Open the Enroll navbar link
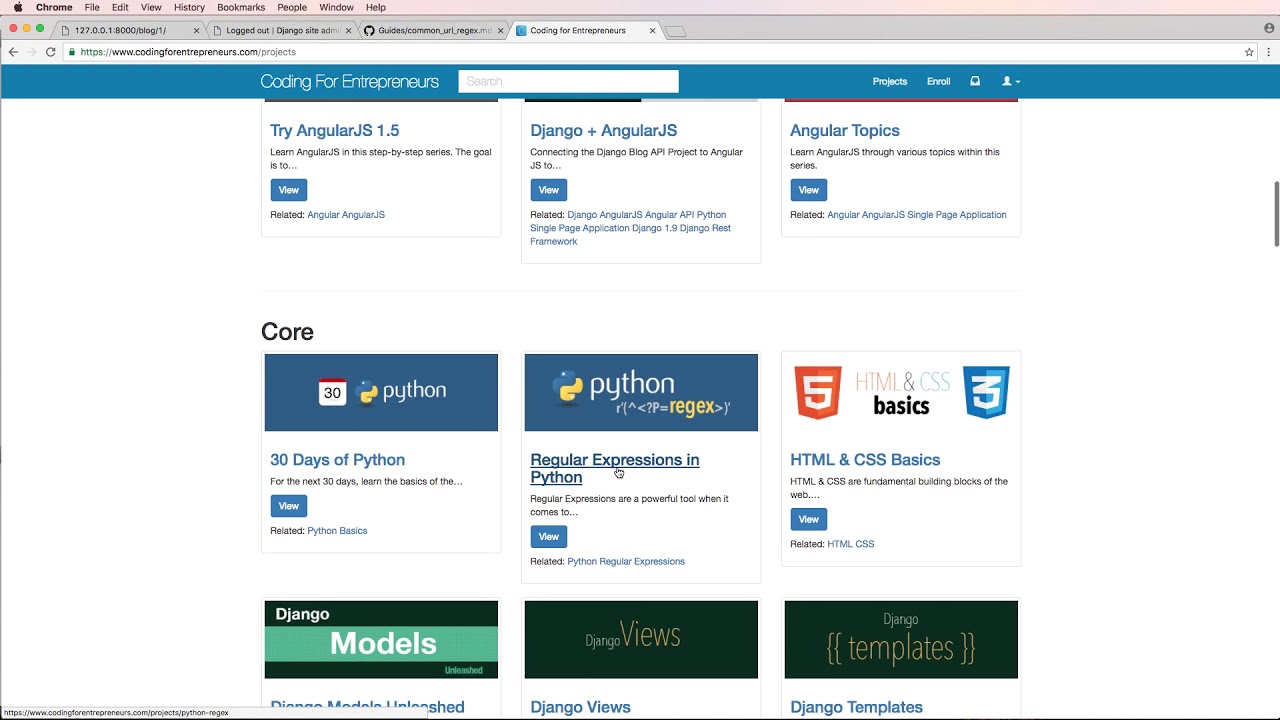Image resolution: width=1280 pixels, height=720 pixels. [x=938, y=81]
